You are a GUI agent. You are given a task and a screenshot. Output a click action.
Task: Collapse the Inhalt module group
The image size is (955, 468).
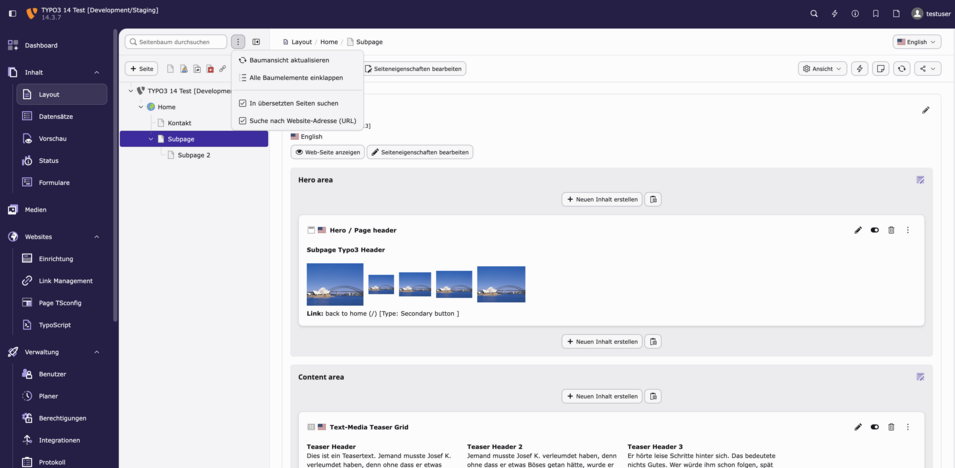tap(56, 72)
